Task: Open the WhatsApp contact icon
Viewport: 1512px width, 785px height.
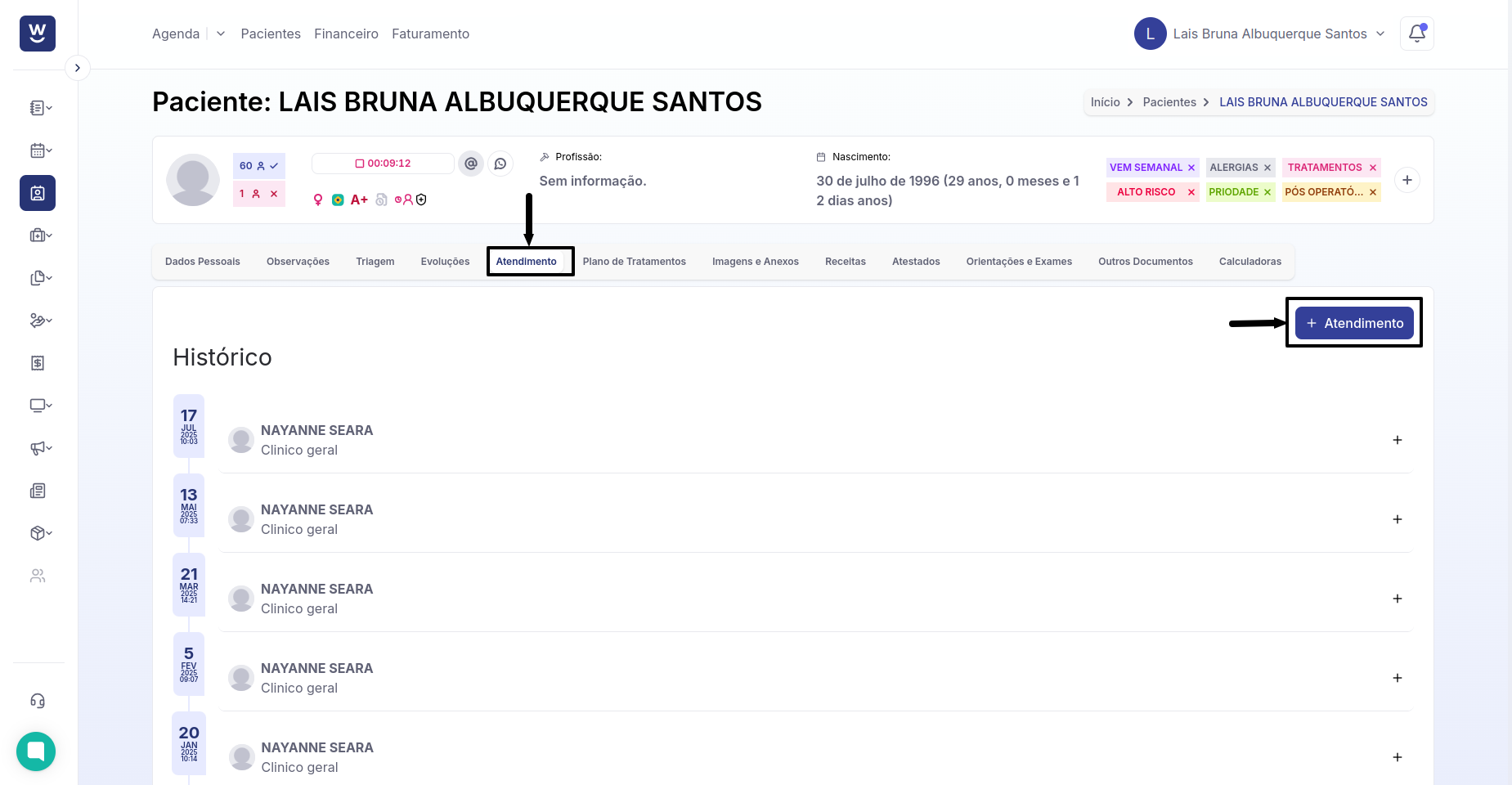Action: (x=500, y=164)
